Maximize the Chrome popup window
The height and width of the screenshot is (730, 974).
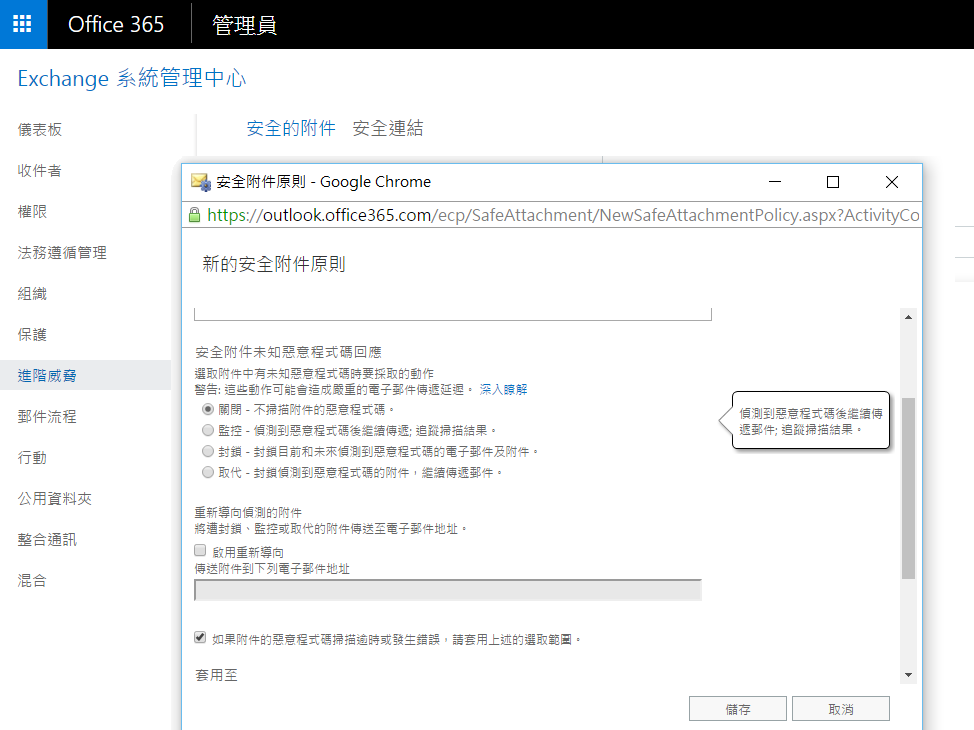tap(832, 182)
